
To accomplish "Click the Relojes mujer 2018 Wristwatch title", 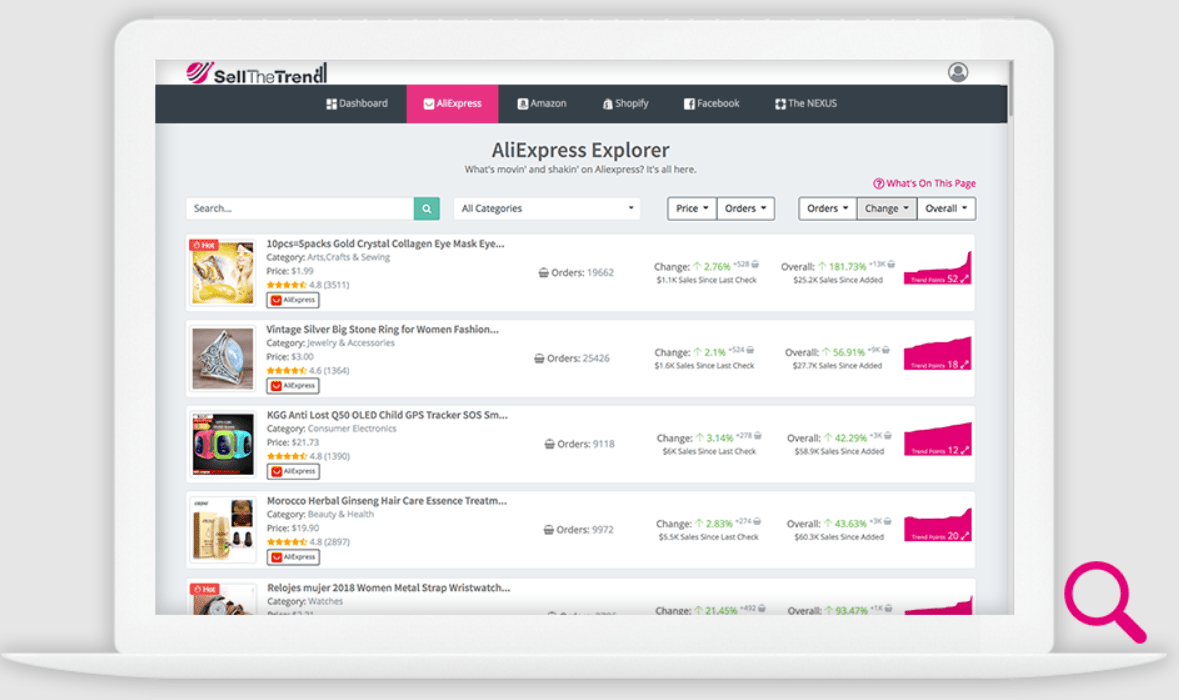I will click(389, 588).
